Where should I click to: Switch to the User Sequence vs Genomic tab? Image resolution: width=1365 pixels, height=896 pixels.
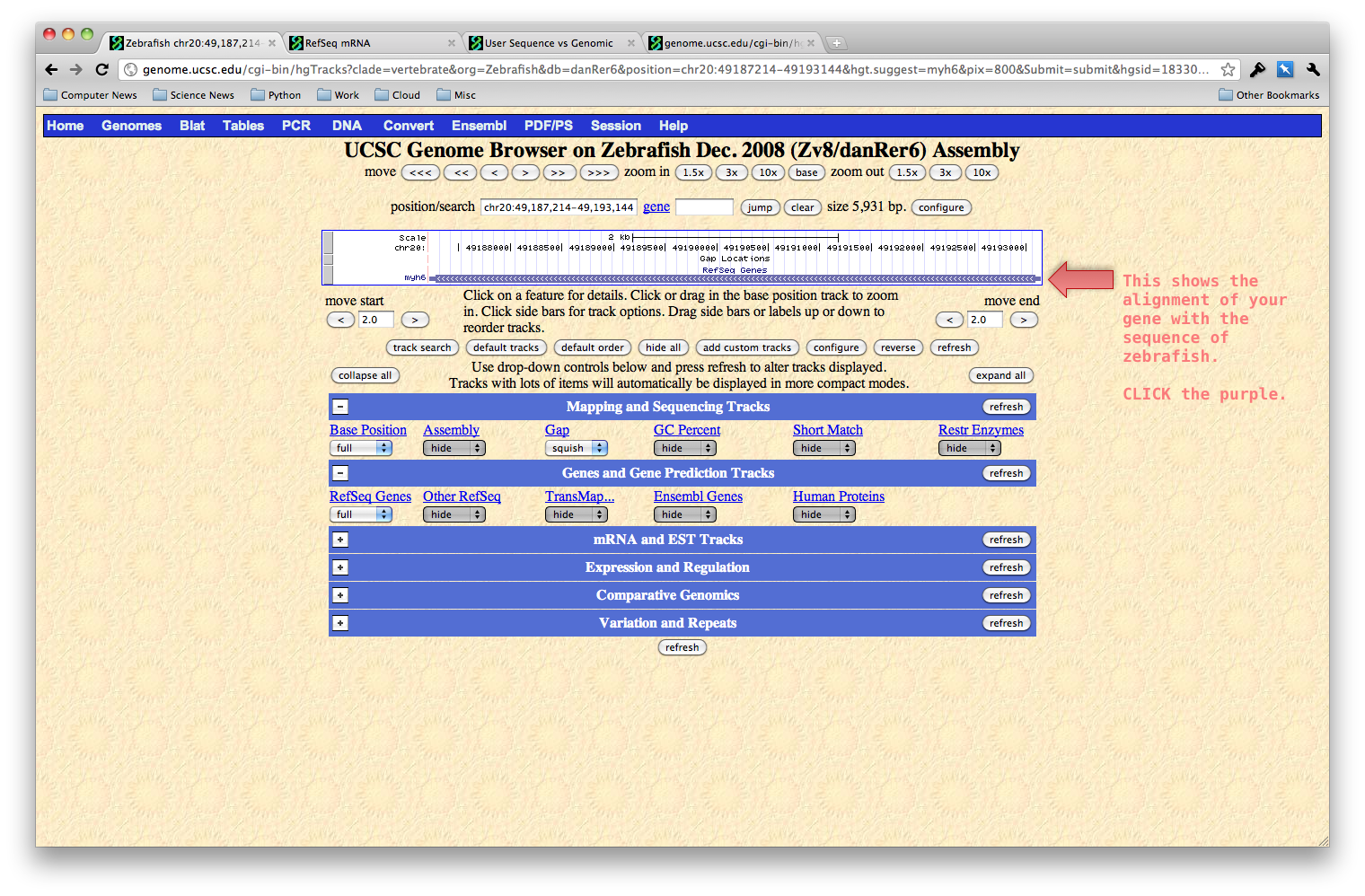pyautogui.click(x=551, y=43)
